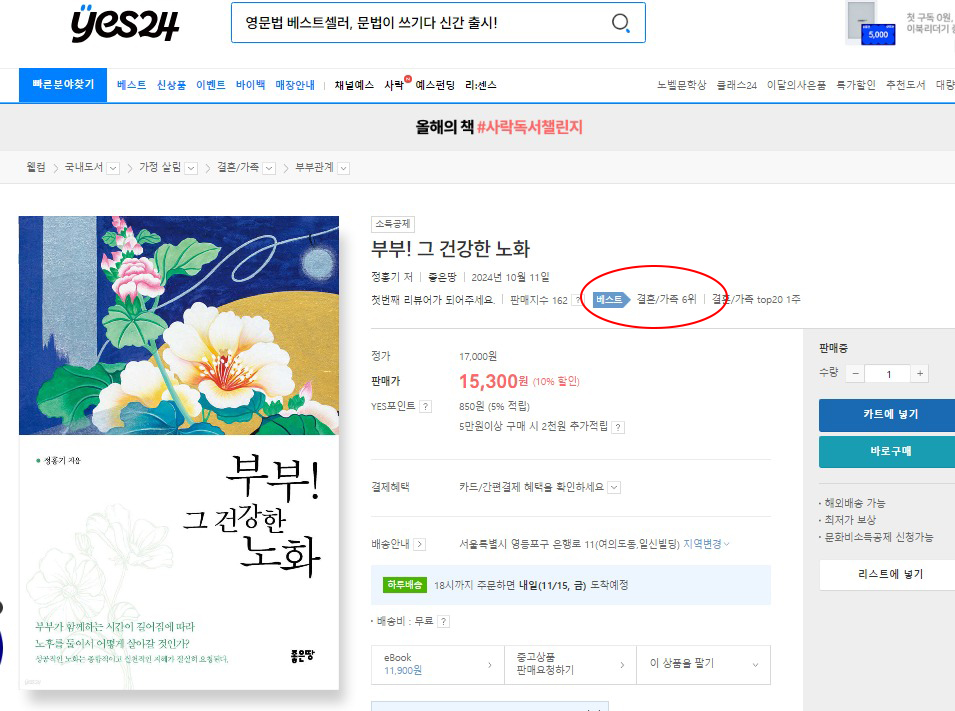955x711 pixels.
Task: Open the eBook 11,900원 option
Action: point(438,664)
